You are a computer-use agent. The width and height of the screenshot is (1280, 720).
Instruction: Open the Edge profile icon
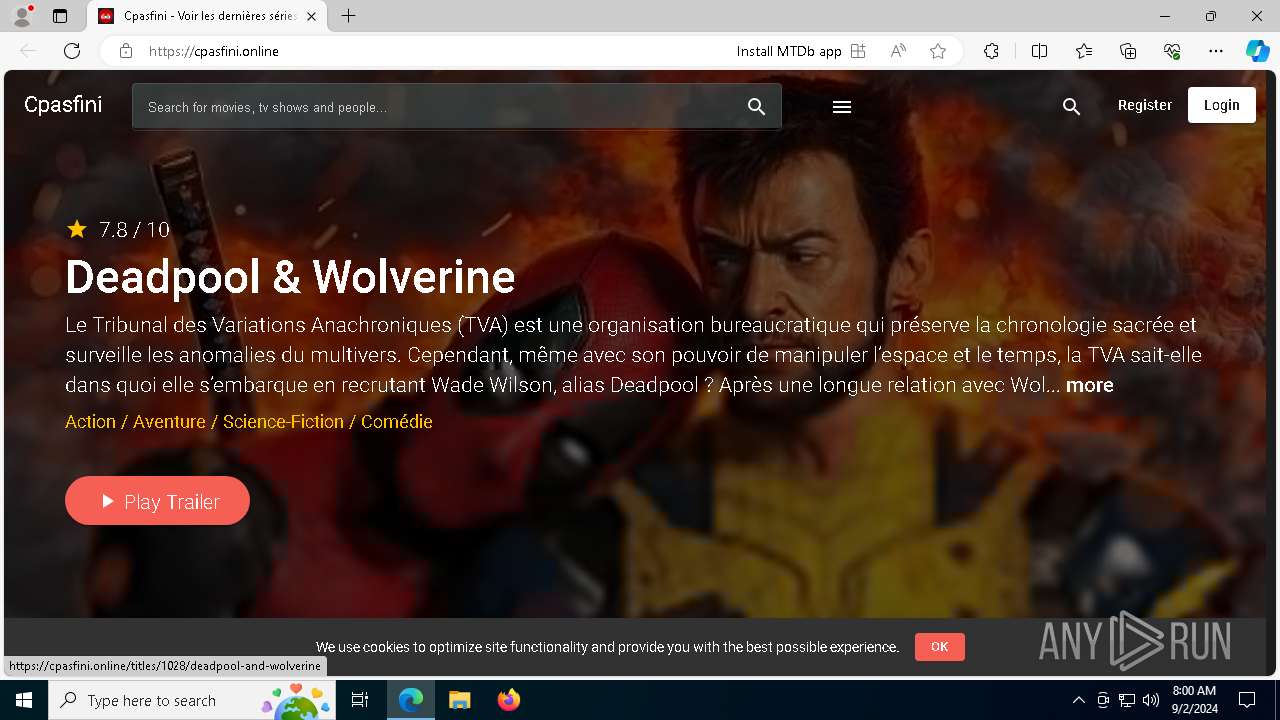click(x=22, y=16)
